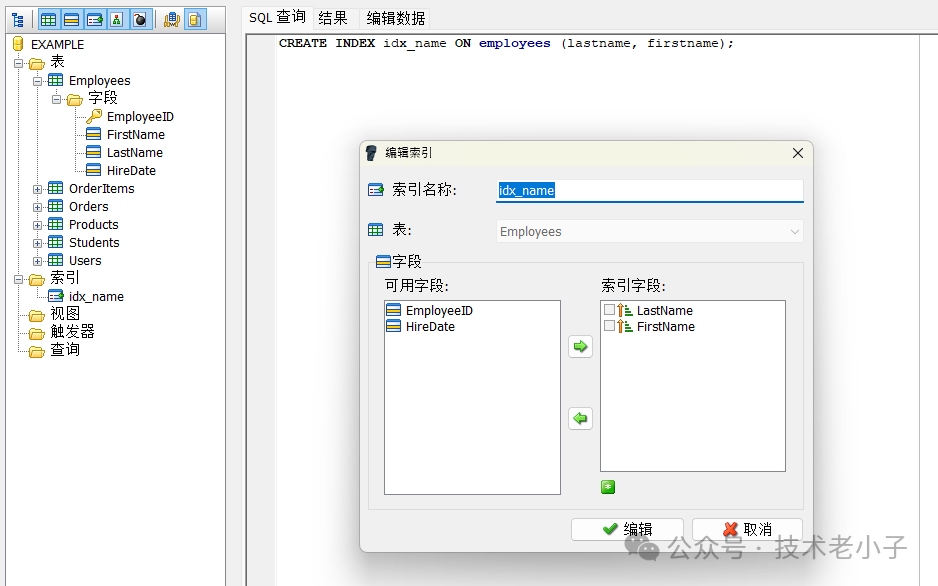Expand the Products table node
Viewport: 938px width, 586px height.
pos(38,225)
